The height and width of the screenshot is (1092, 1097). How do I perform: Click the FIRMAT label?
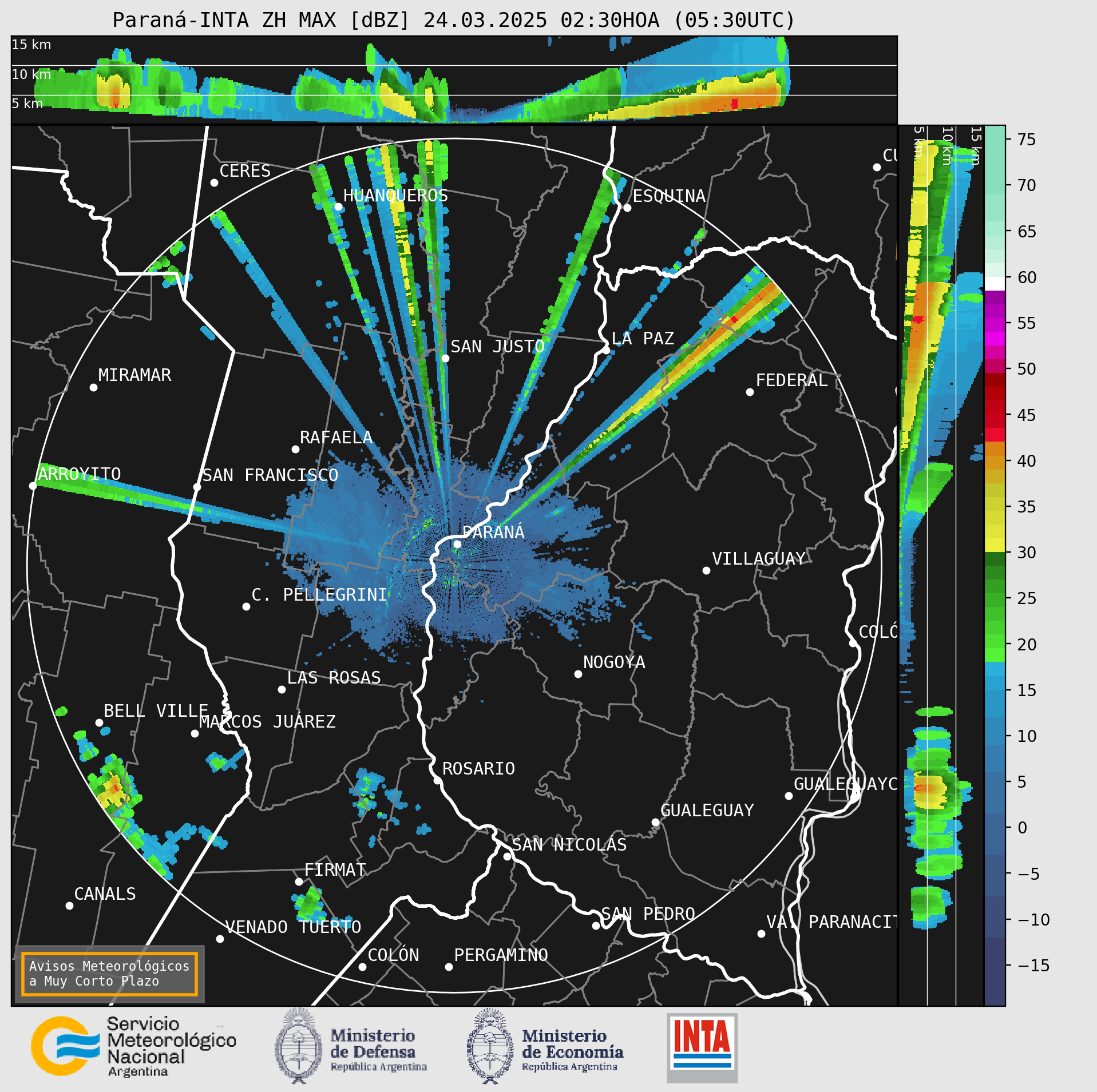click(335, 869)
